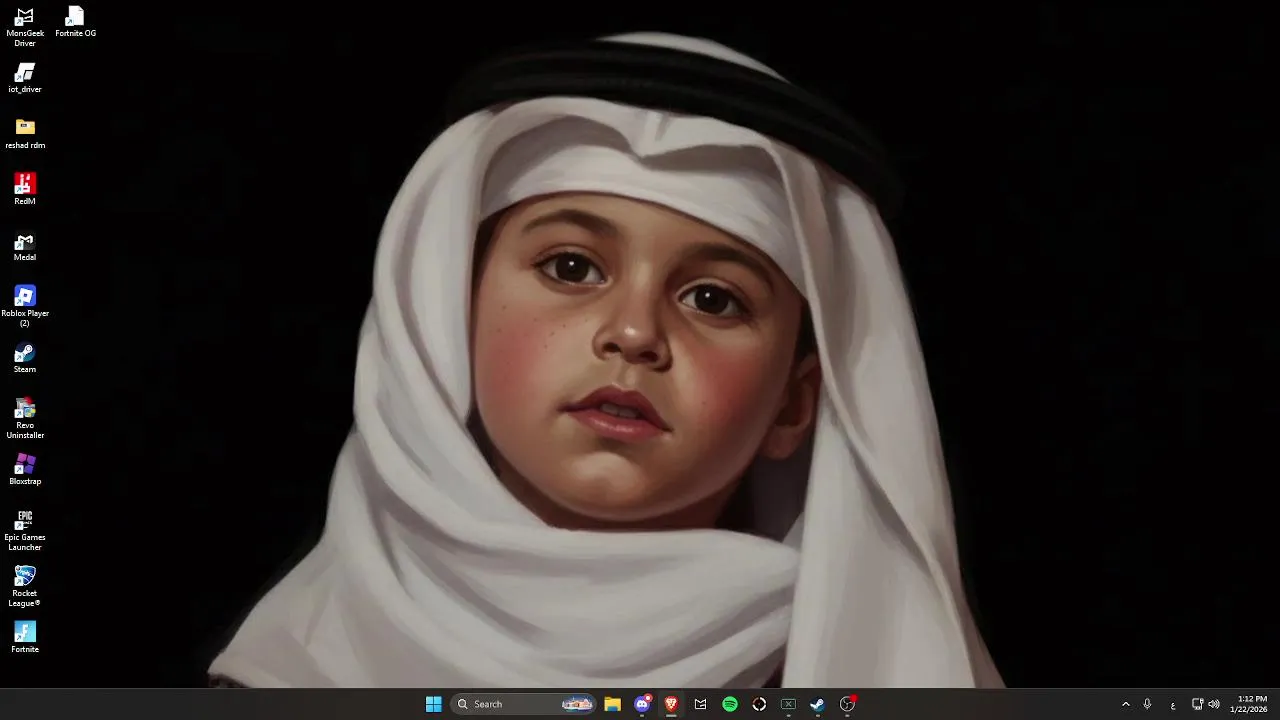
Task: Select the Steam desktop shortcut
Action: tap(25, 358)
